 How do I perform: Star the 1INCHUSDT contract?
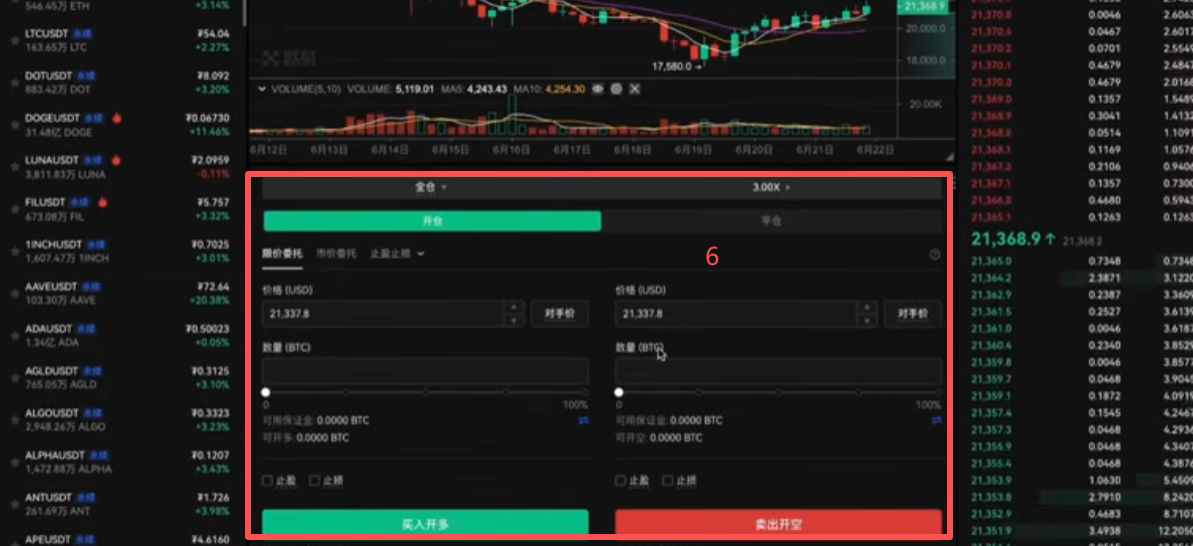coord(14,252)
